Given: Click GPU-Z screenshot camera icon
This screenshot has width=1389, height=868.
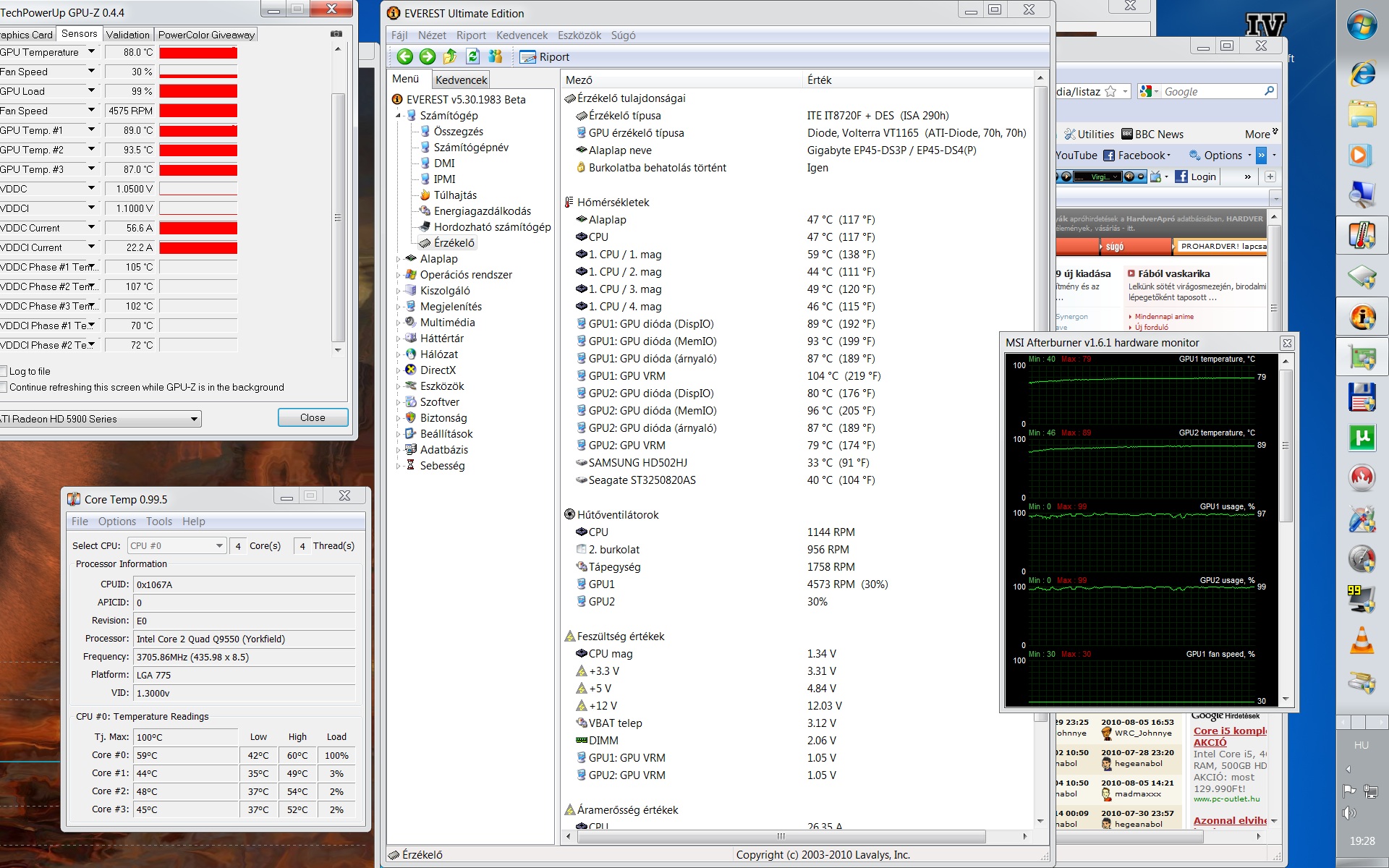Looking at the screenshot, I should tap(336, 34).
